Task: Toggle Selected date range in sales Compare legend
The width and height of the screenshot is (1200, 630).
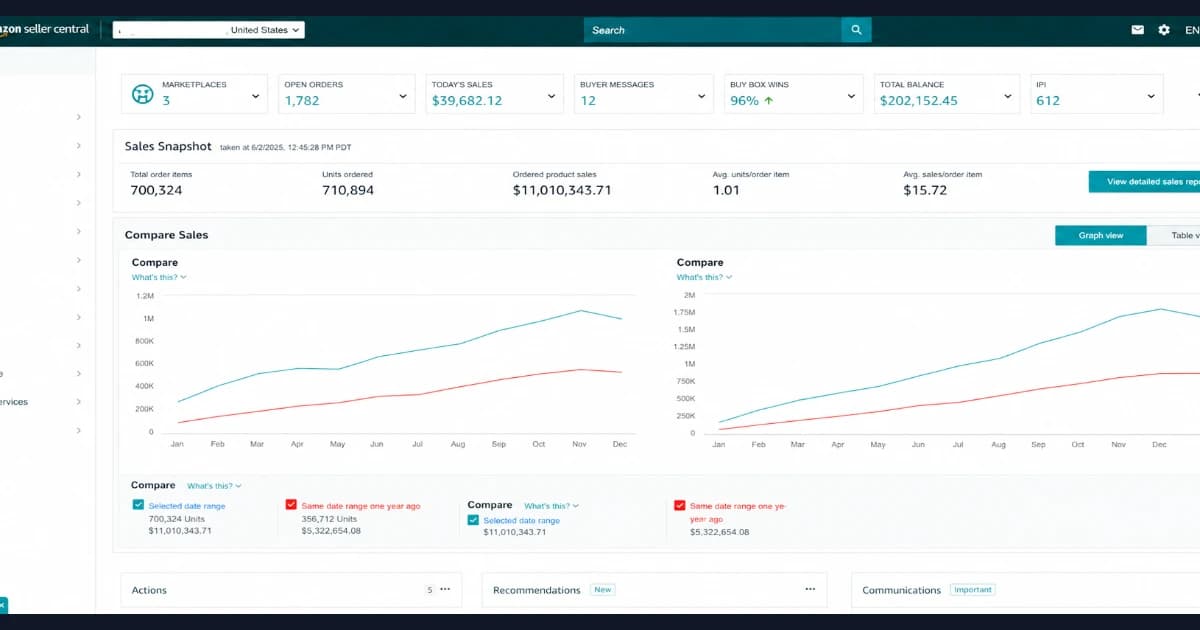Action: (473, 520)
